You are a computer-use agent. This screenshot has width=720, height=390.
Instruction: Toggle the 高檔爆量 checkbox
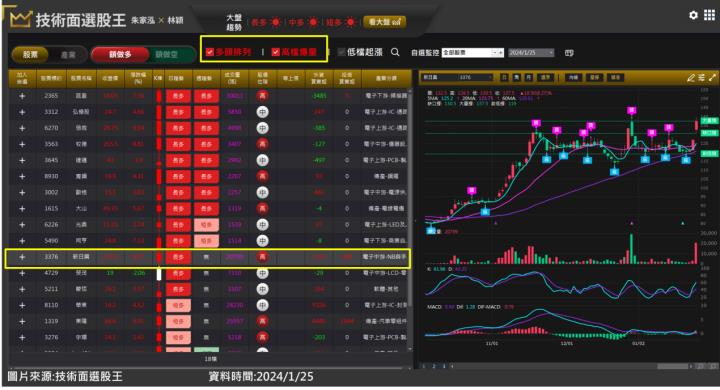coord(275,52)
